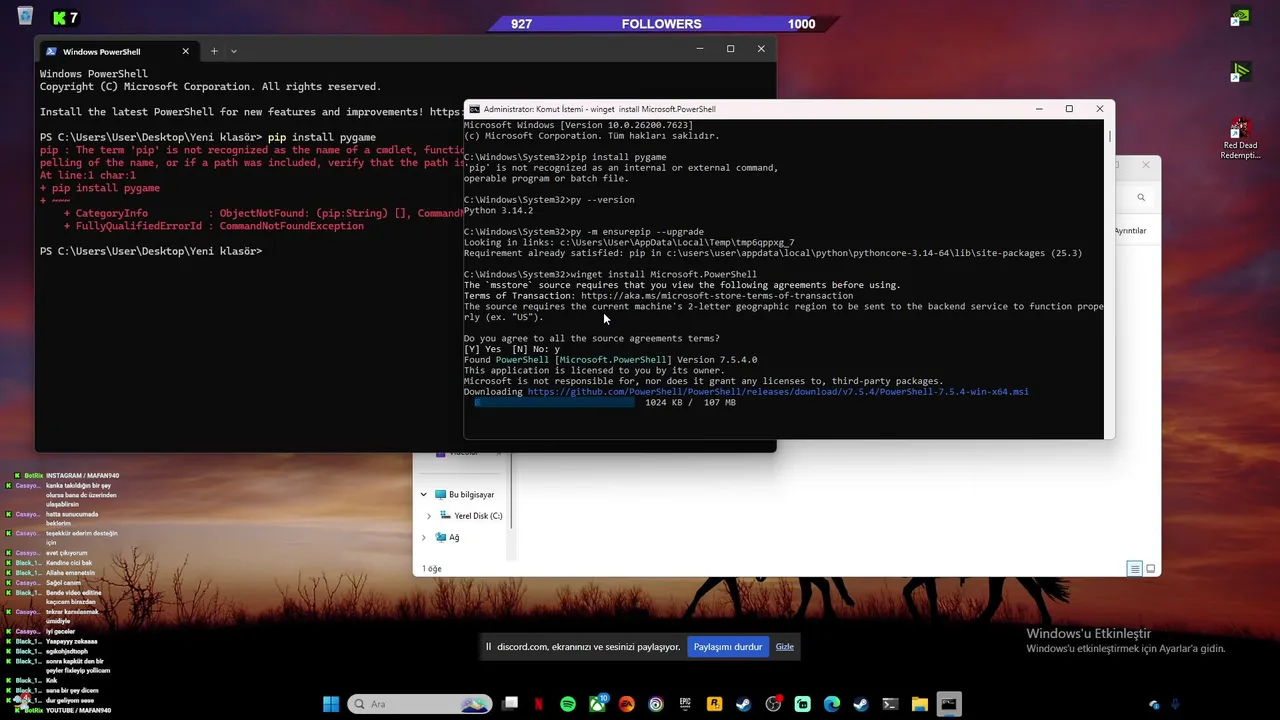Click the PowerShell prompt line in Terminal
Image resolution: width=1280 pixels, height=720 pixels.
(151, 251)
